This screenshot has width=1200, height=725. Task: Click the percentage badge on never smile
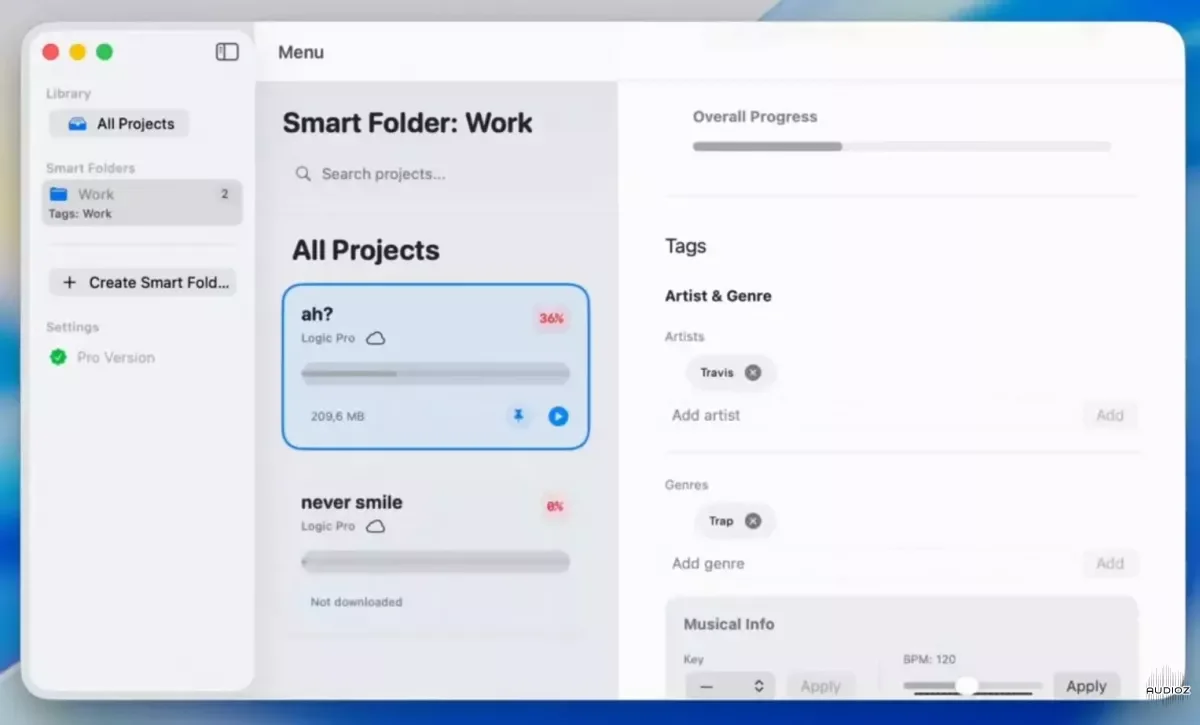(x=554, y=506)
